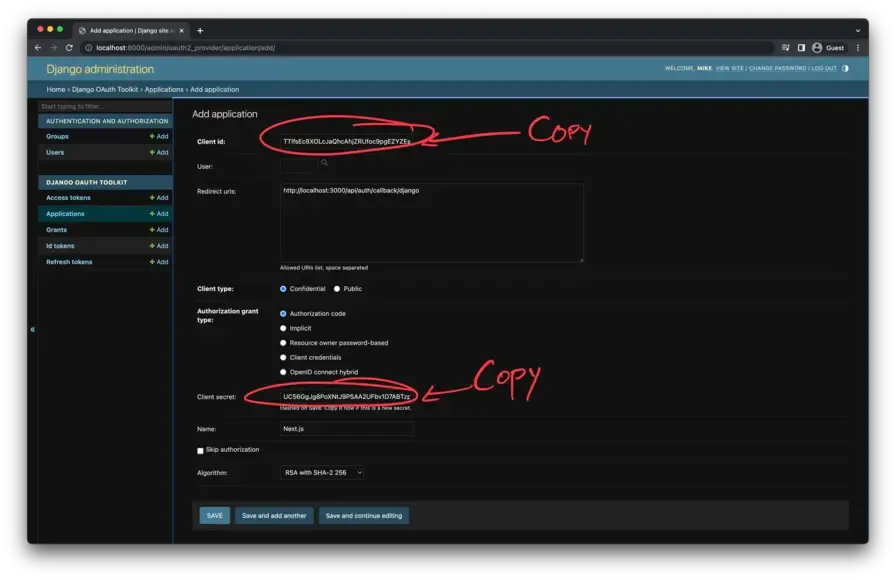Focus the User field
This screenshot has width=896, height=580.
point(299,166)
